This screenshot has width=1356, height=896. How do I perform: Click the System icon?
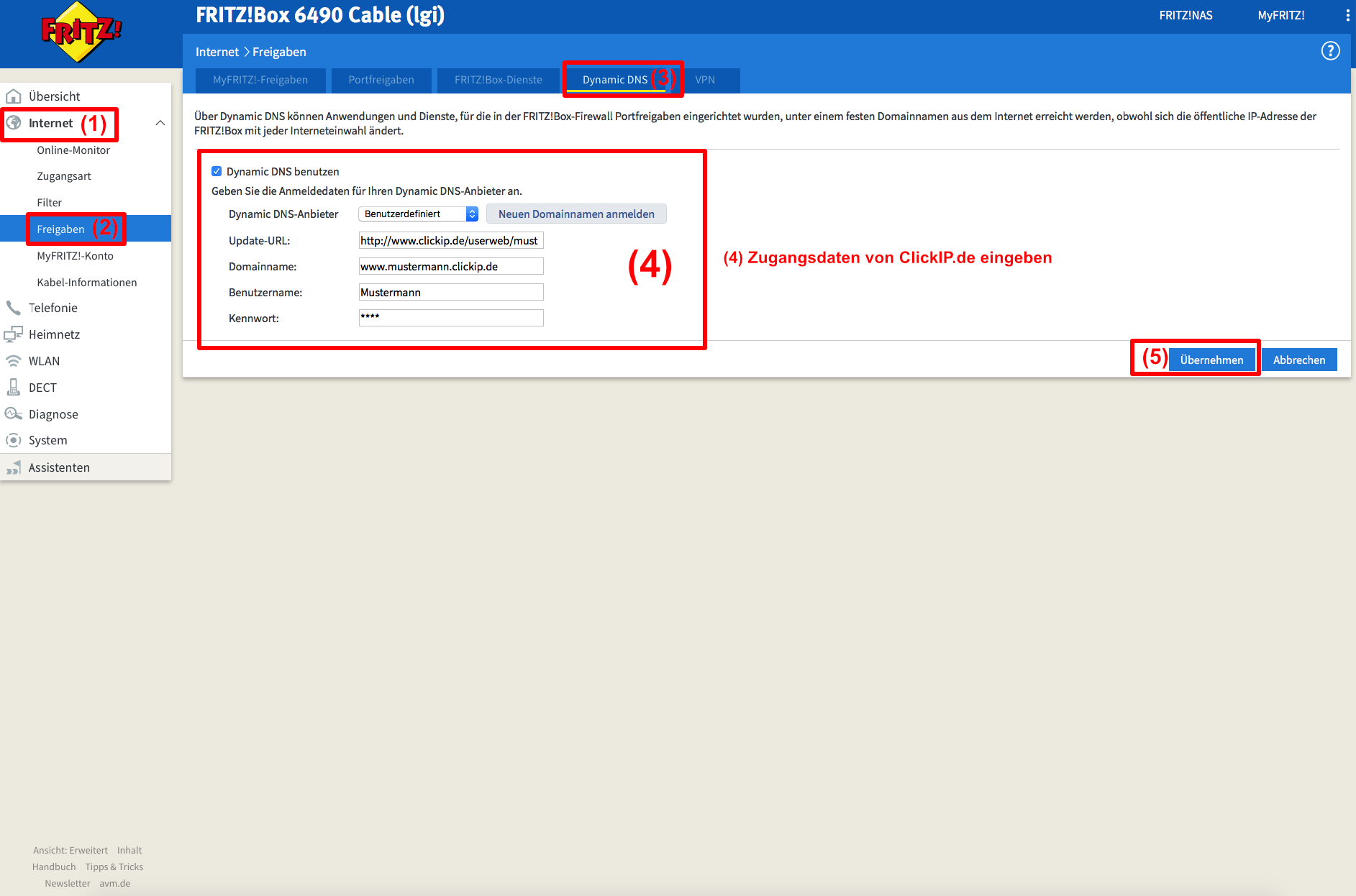coord(14,440)
